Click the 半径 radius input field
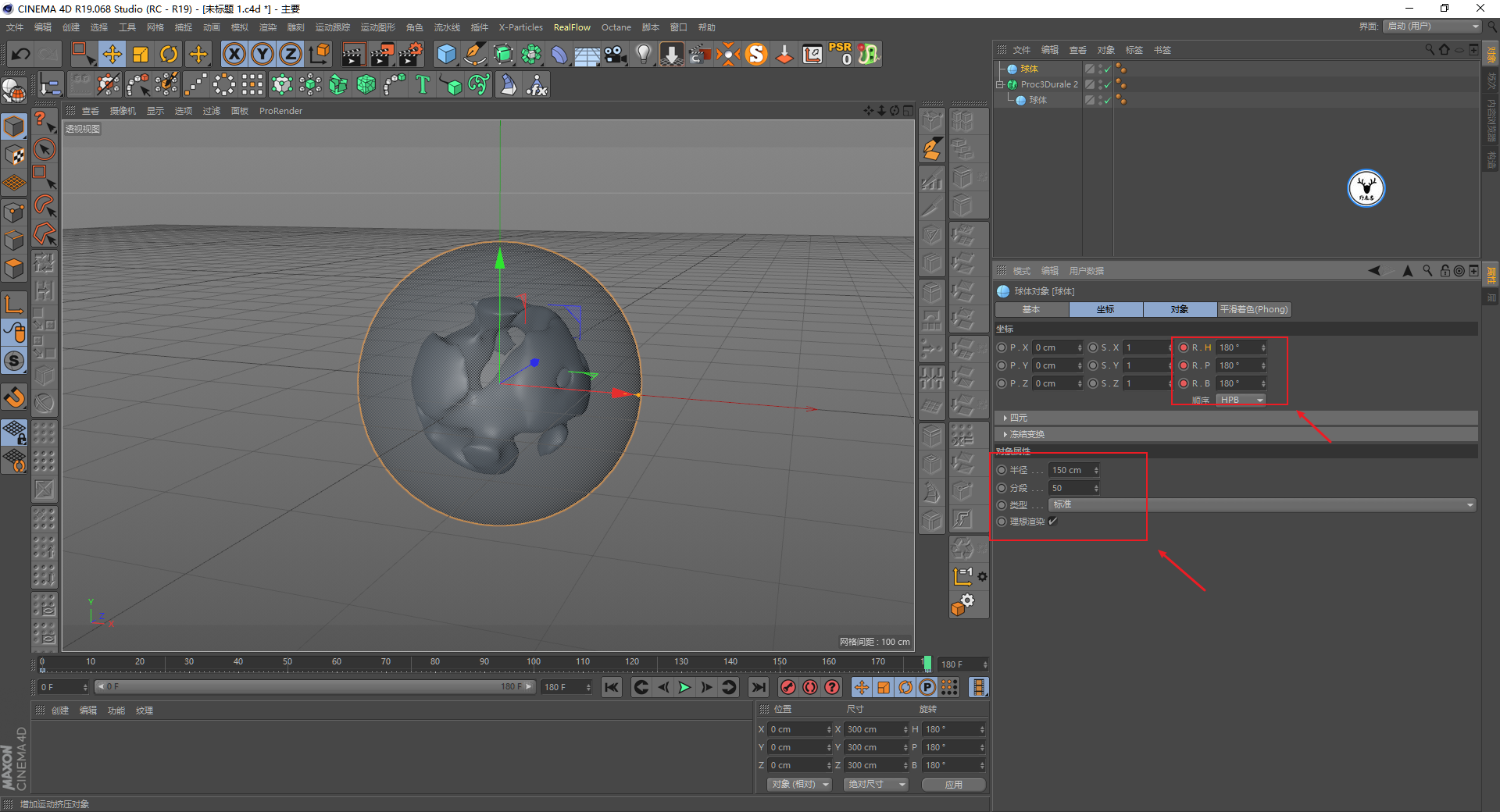Screen dimensions: 1500x812 1070,470
